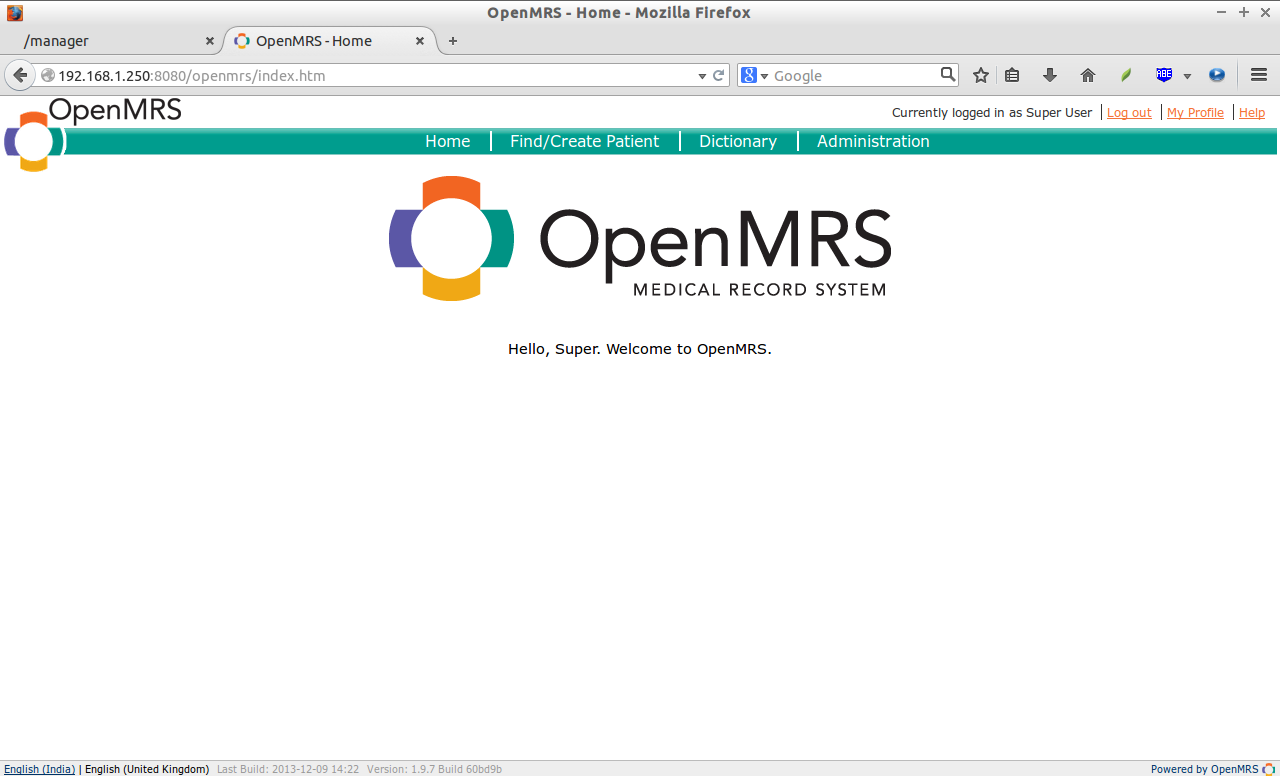
Task: Click the large OpenMRS center logo
Action: [x=640, y=238]
